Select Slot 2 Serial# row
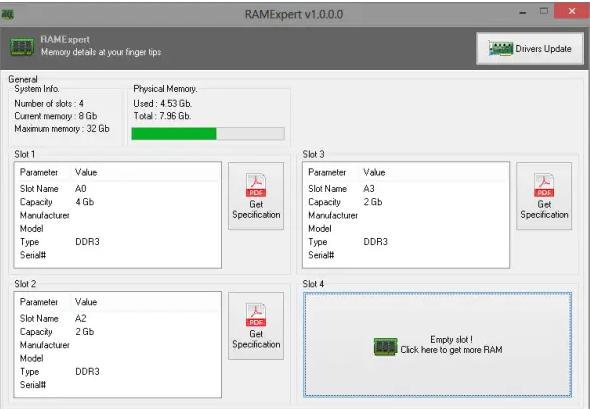This screenshot has width=590, height=409. click(118, 385)
